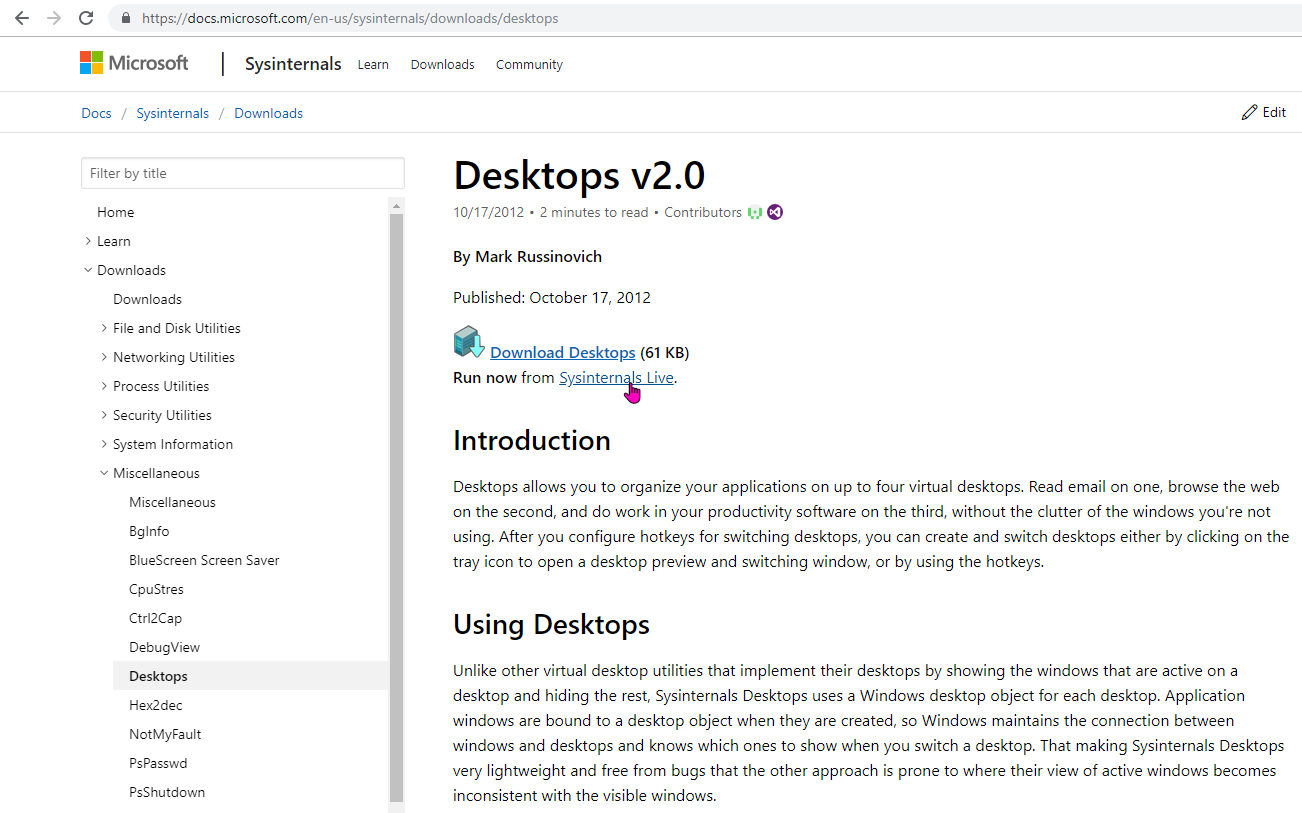The width and height of the screenshot is (1302, 813).
Task: Open the purple Visual Studio contributor avatar
Action: tap(775, 212)
